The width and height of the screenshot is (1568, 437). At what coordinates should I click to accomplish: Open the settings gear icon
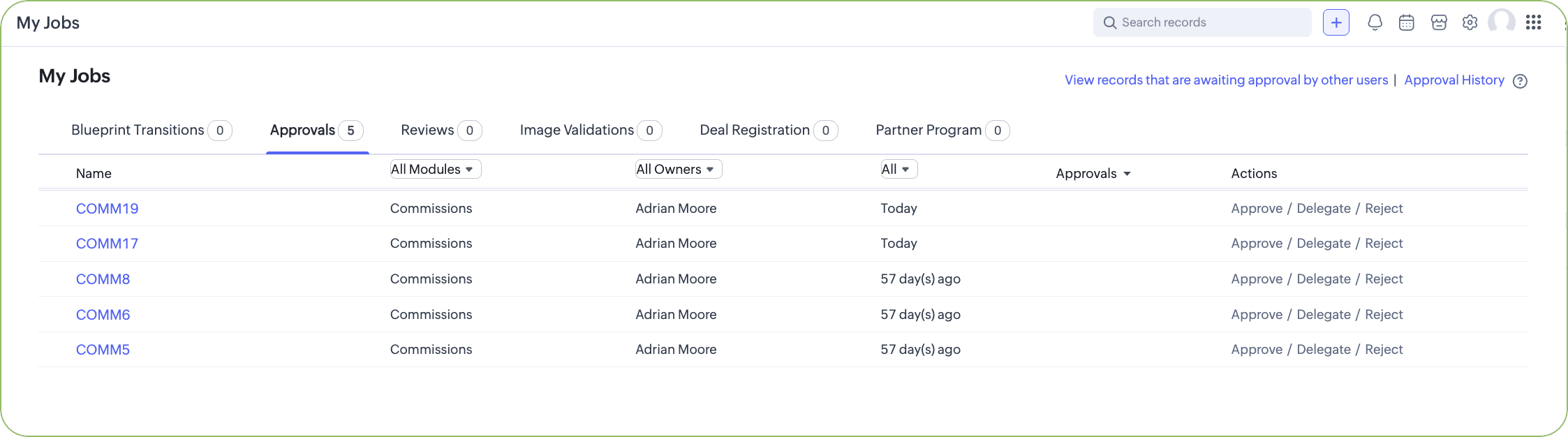point(1470,22)
